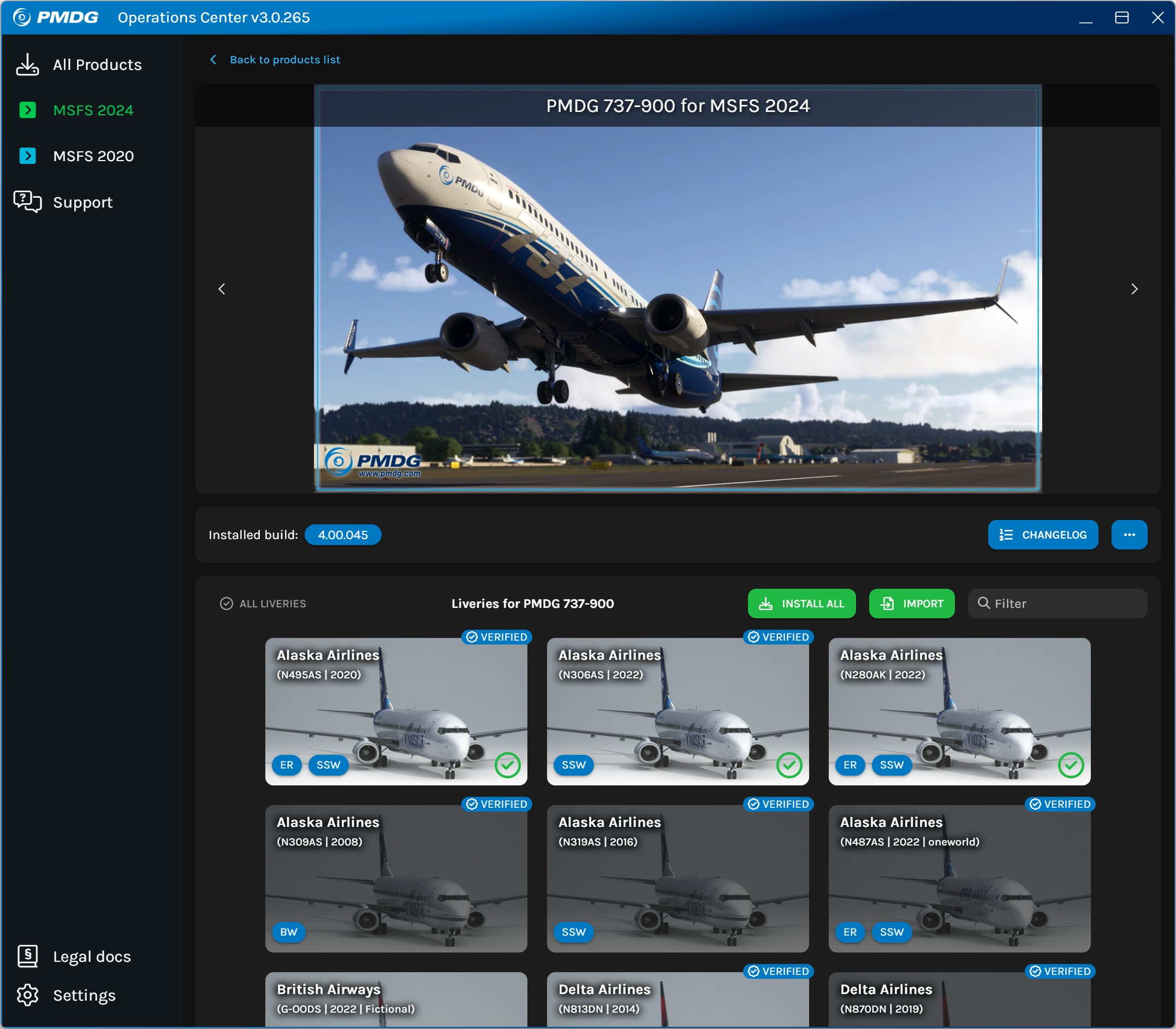Switch to MSFS 2020 section
The image size is (1176, 1029).
pyautogui.click(x=93, y=156)
